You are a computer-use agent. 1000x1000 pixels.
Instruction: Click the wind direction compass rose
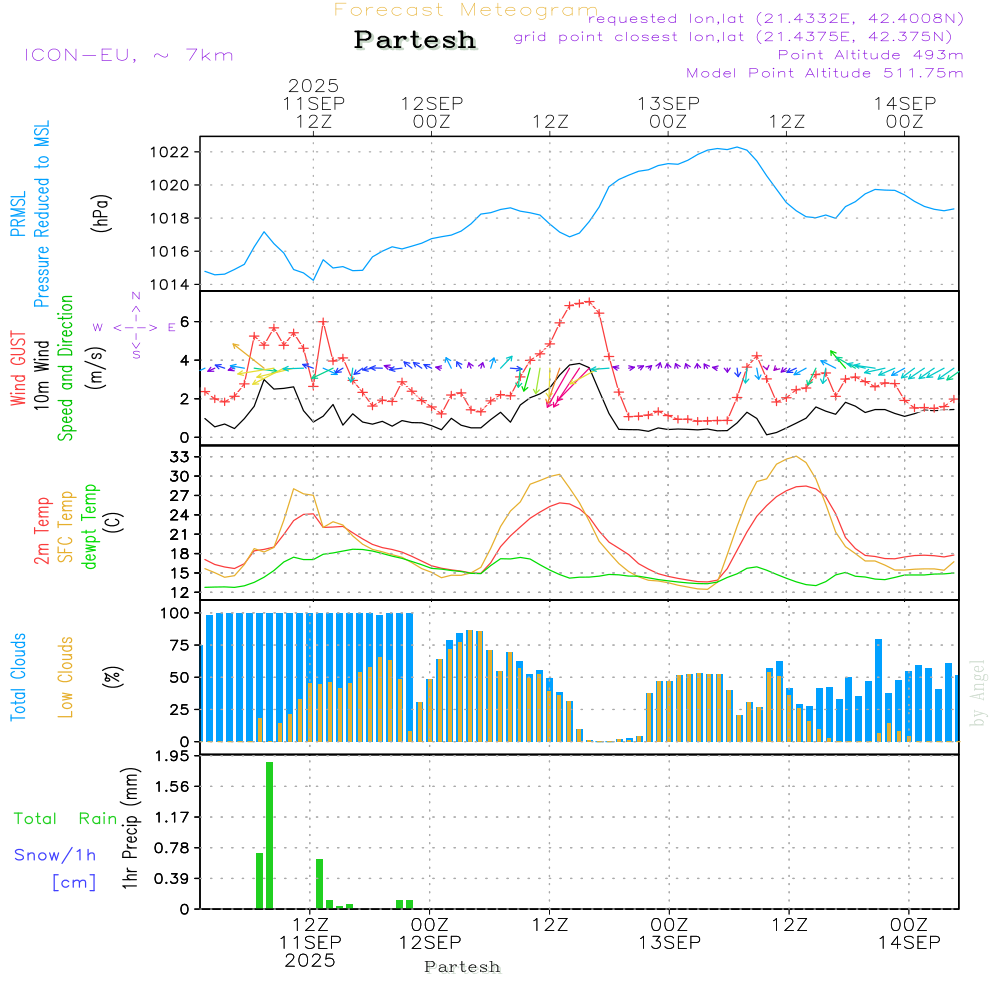click(x=136, y=326)
